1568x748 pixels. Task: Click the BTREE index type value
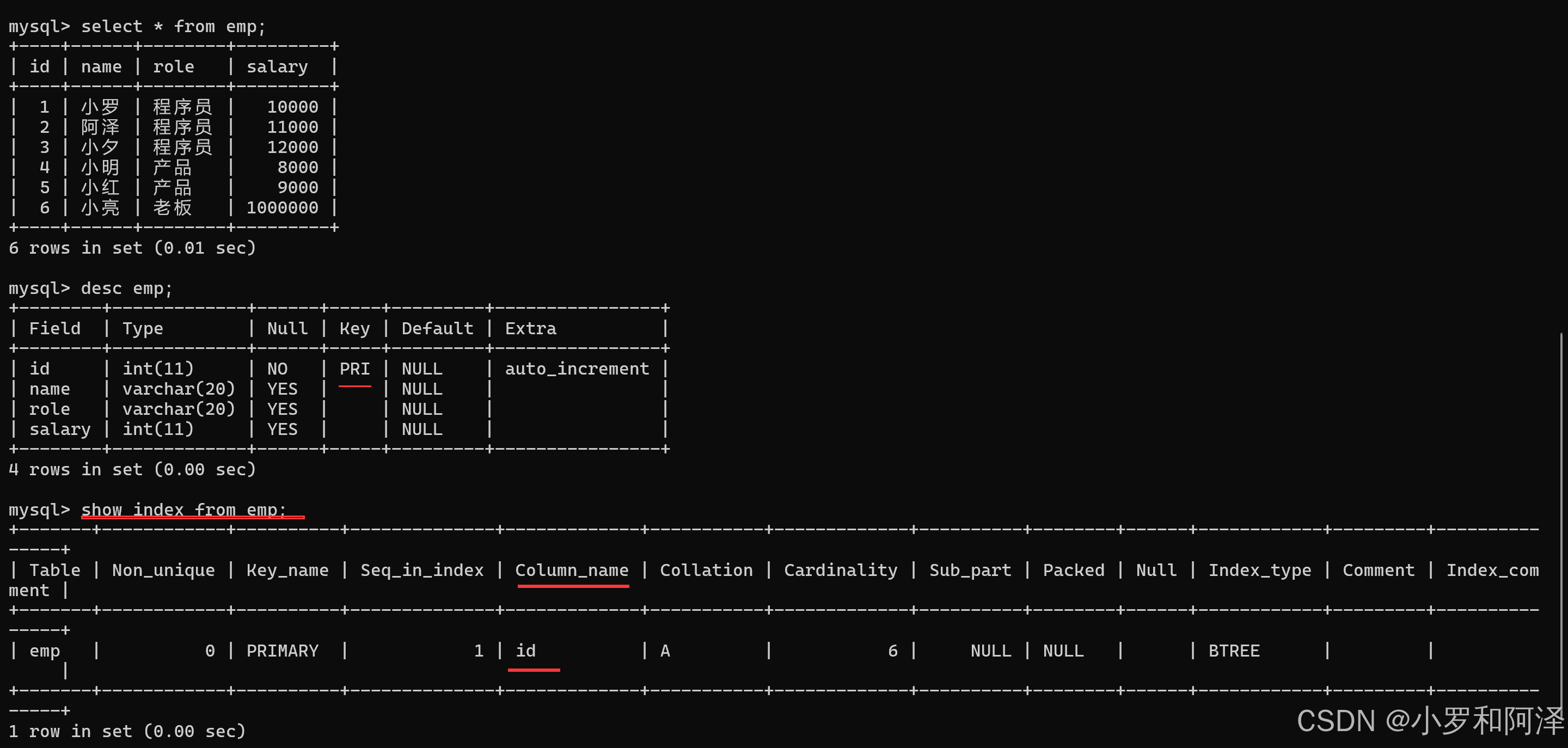click(x=1233, y=651)
